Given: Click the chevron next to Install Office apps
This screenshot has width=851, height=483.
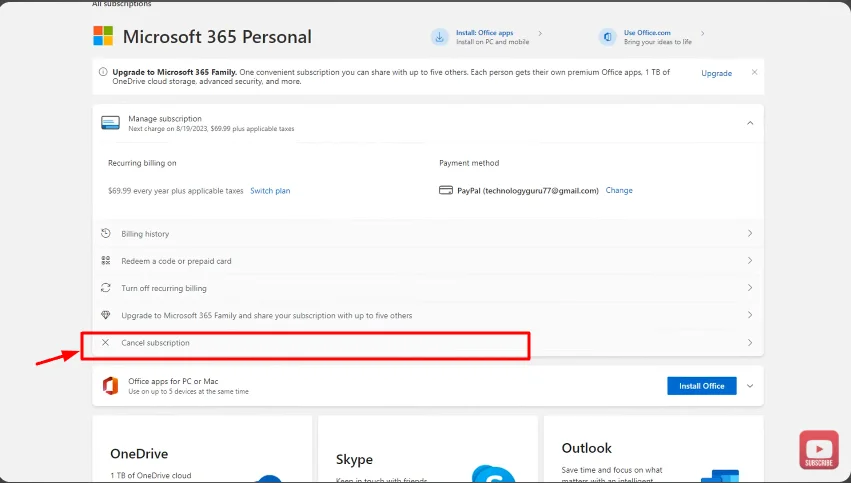Looking at the screenshot, I should [540, 33].
